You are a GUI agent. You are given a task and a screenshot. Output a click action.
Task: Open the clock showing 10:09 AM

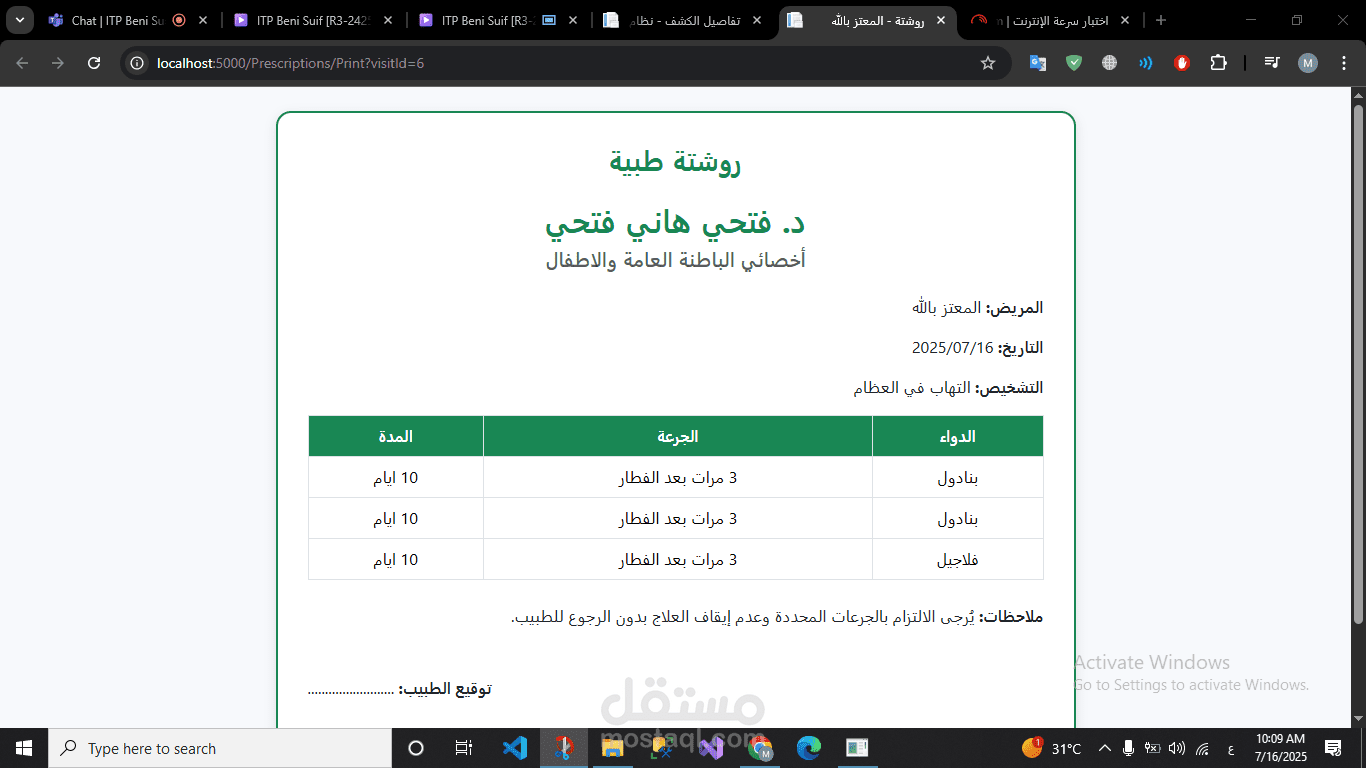pyautogui.click(x=1279, y=748)
